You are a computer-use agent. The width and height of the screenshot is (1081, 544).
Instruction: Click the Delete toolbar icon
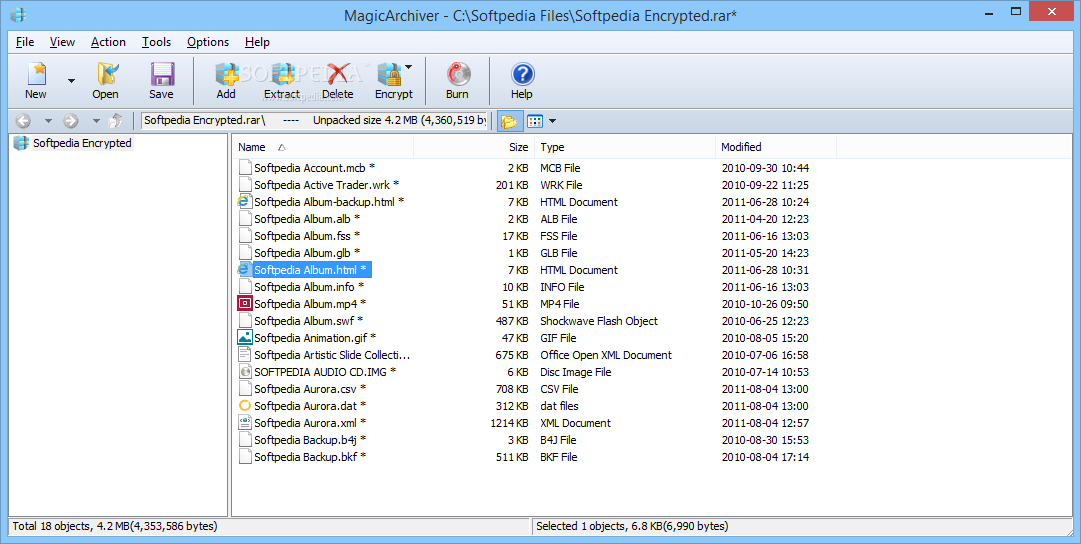[338, 74]
